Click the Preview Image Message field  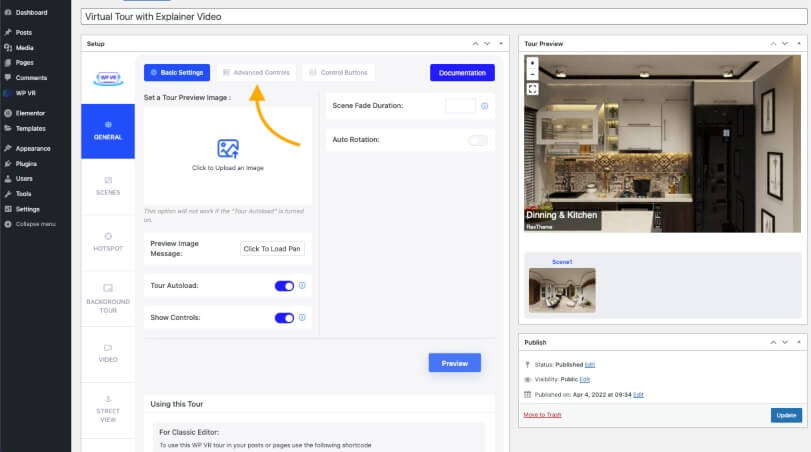272,249
